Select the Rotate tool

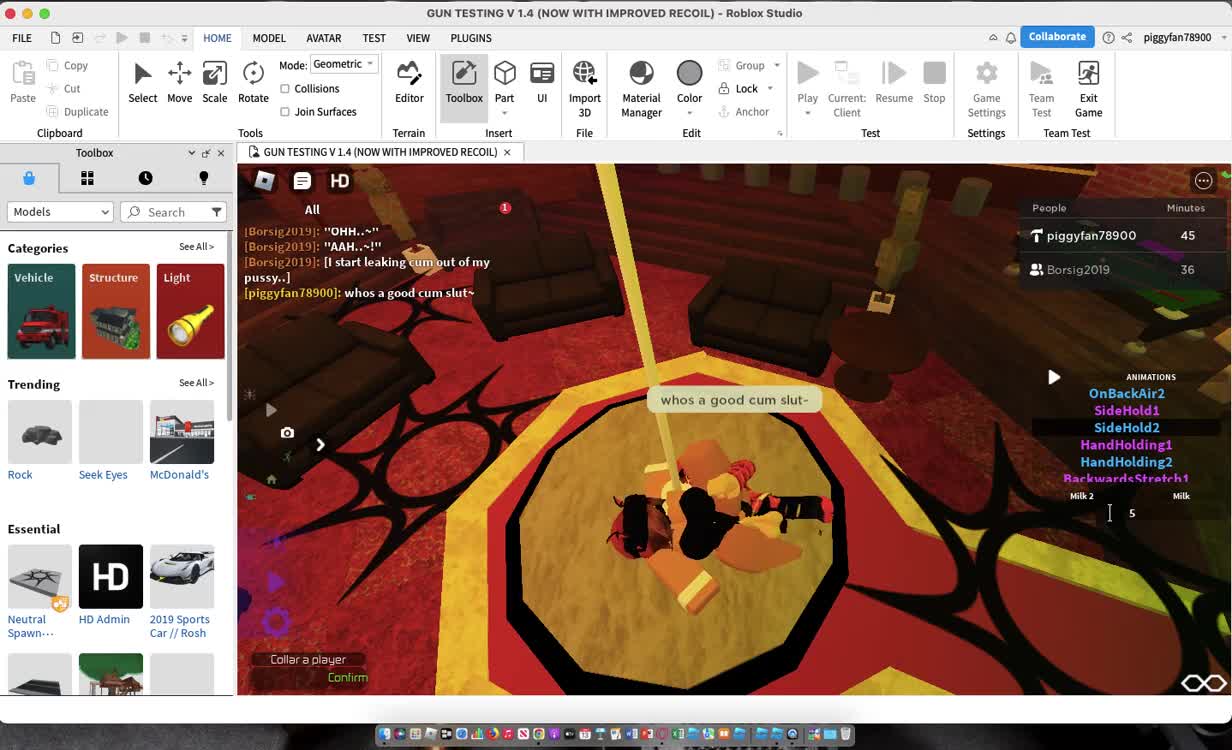point(253,82)
